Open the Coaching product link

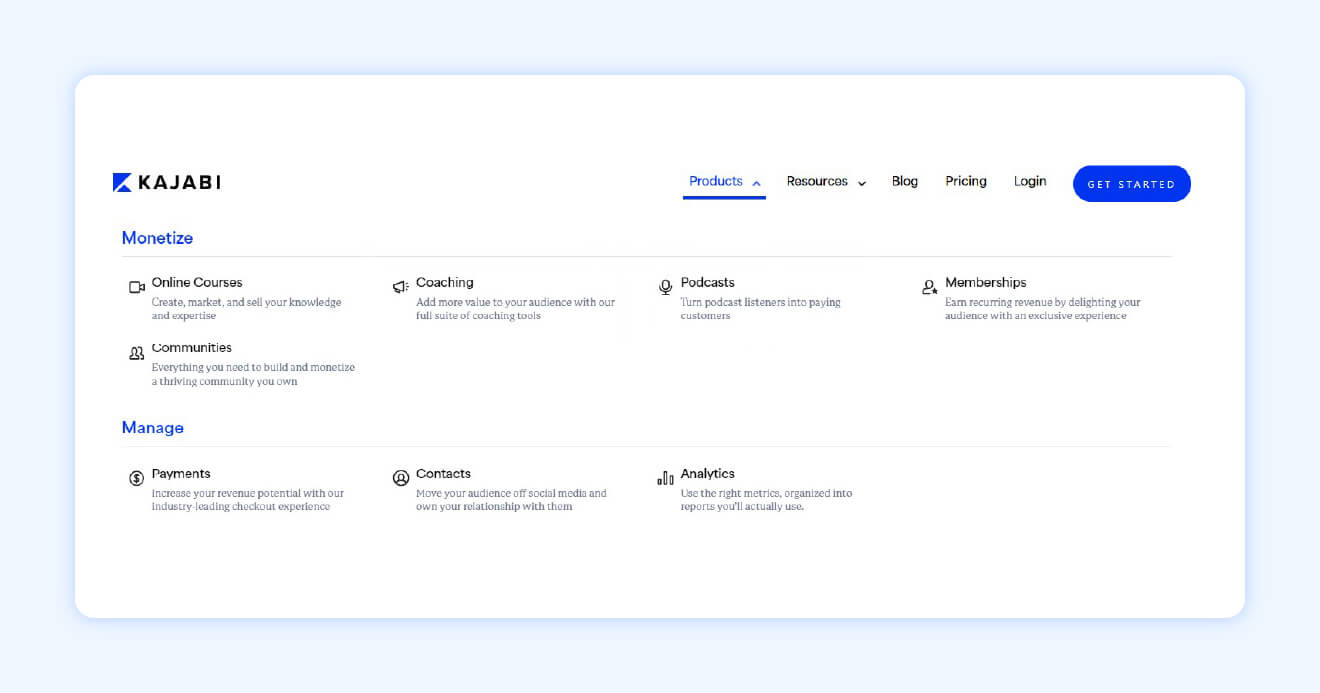(x=445, y=282)
